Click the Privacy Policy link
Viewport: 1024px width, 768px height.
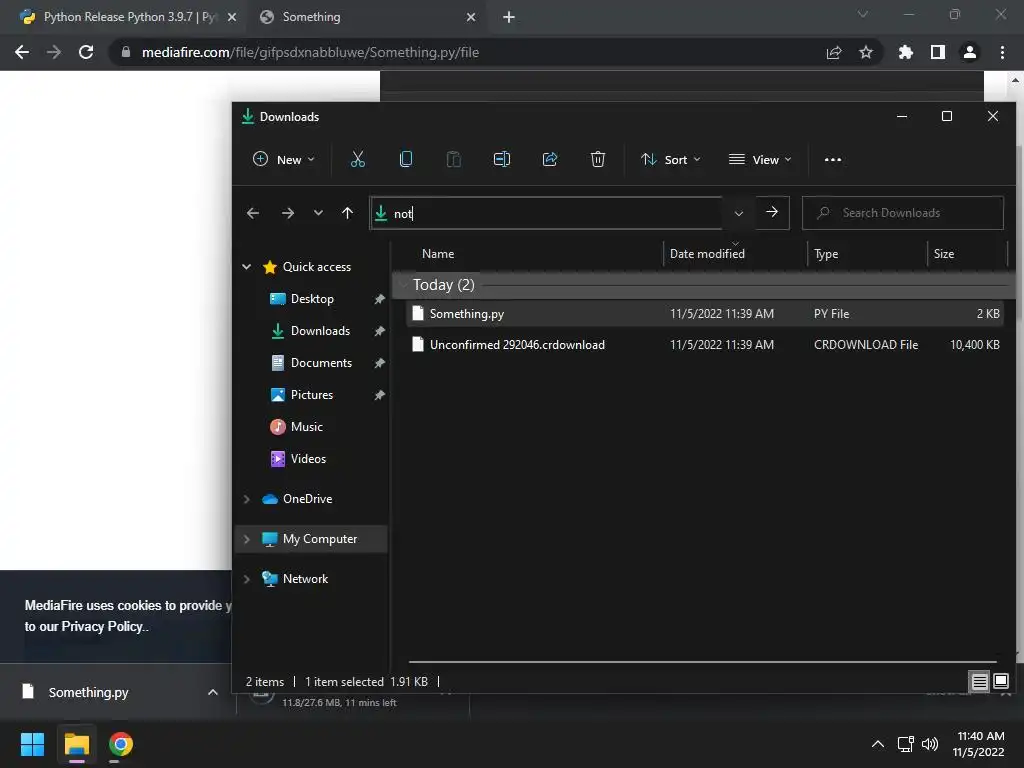pos(102,627)
